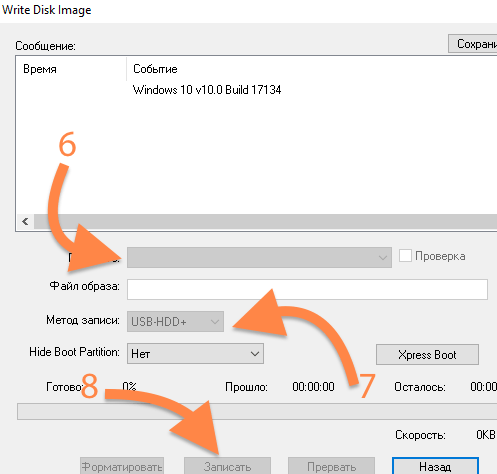The height and width of the screenshot is (474, 497).
Task: Open the disk drive dropdown
Action: (259, 257)
